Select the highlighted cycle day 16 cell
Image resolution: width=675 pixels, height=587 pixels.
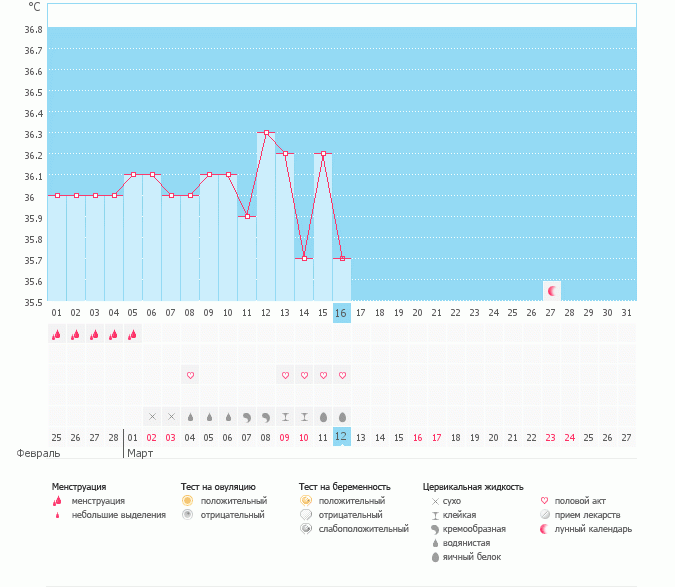(342, 312)
